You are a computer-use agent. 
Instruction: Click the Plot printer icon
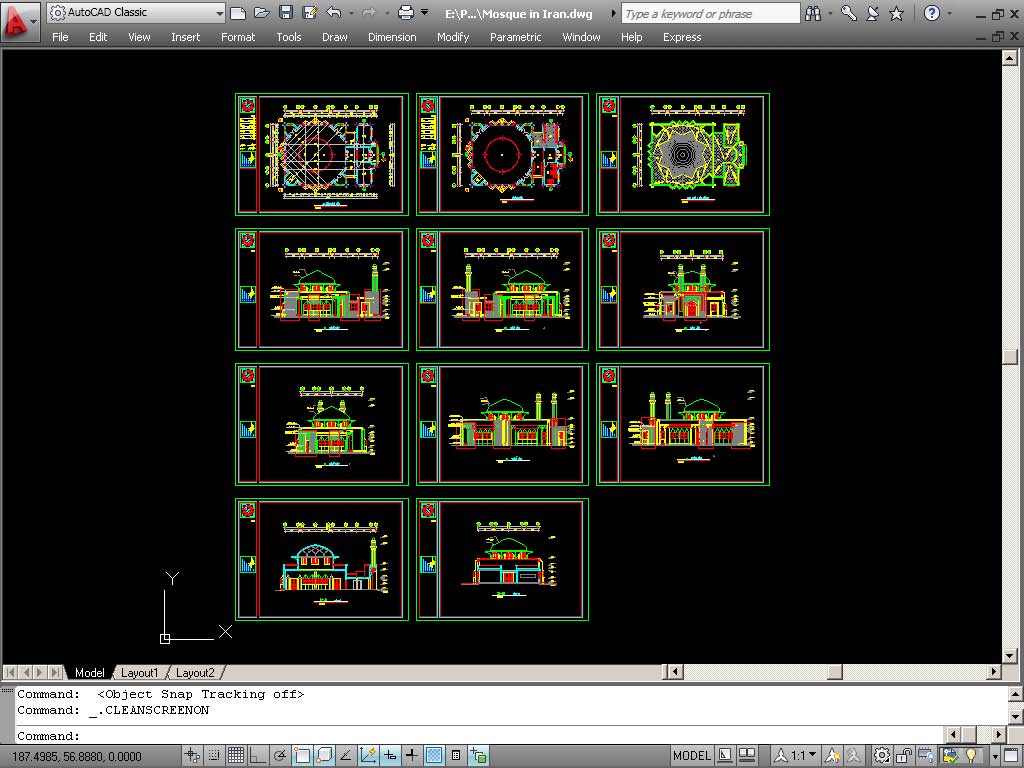[x=406, y=13]
